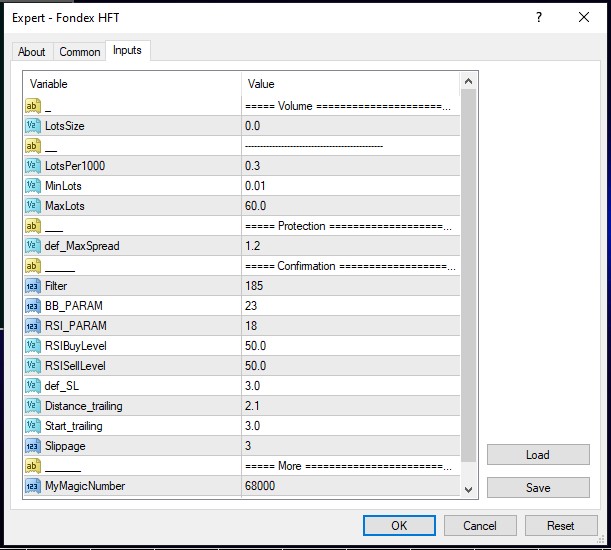This screenshot has height=550, width=611.
Task: Save inputs with the Save button
Action: [x=538, y=487]
